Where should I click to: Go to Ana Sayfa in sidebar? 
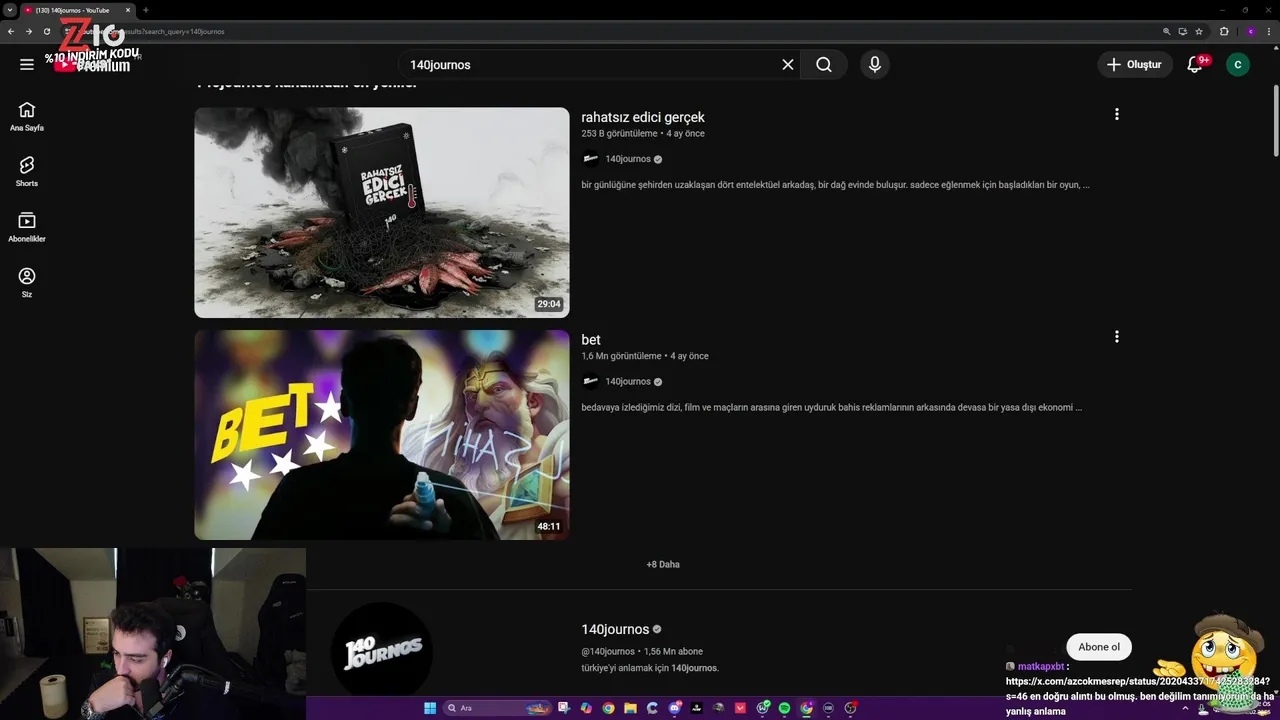tap(27, 116)
